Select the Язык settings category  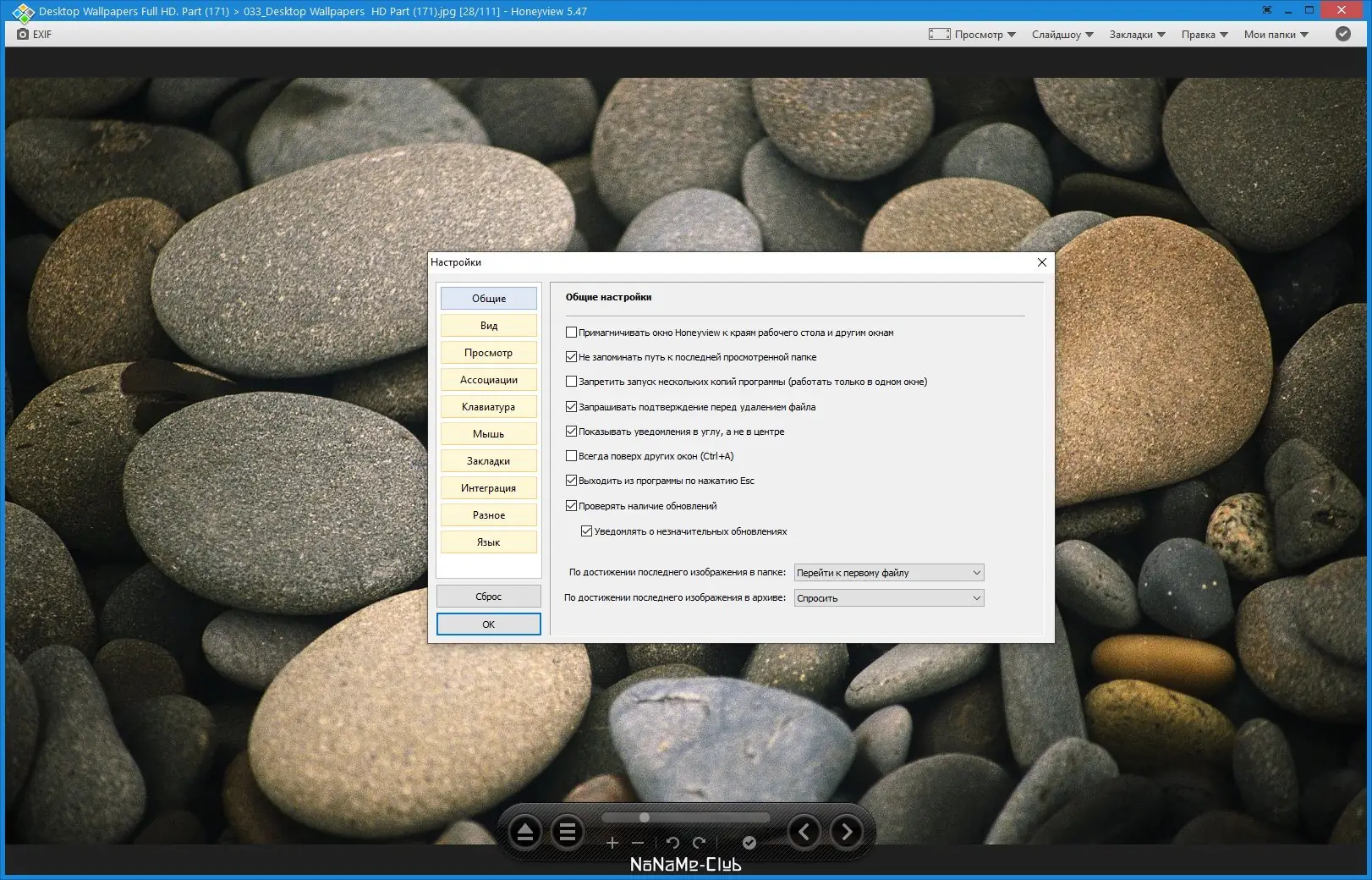pyautogui.click(x=488, y=542)
